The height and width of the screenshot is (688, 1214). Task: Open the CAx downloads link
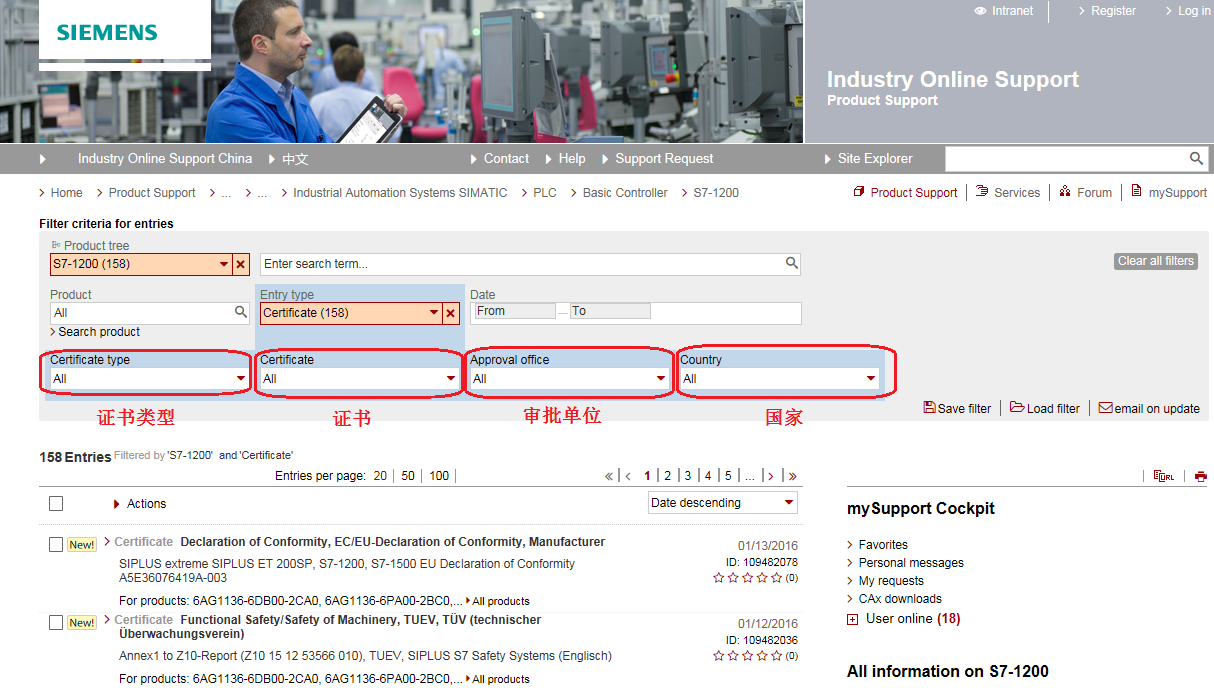pos(900,599)
